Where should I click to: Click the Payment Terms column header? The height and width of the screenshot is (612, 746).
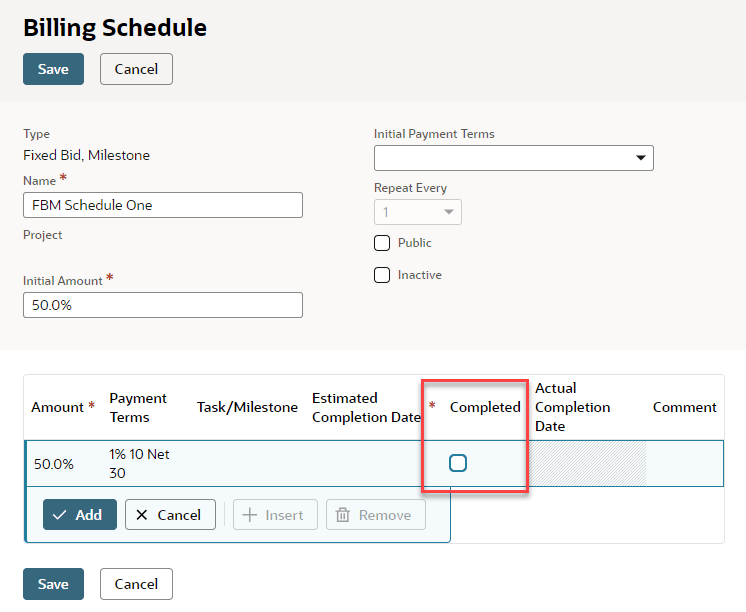pyautogui.click(x=138, y=407)
